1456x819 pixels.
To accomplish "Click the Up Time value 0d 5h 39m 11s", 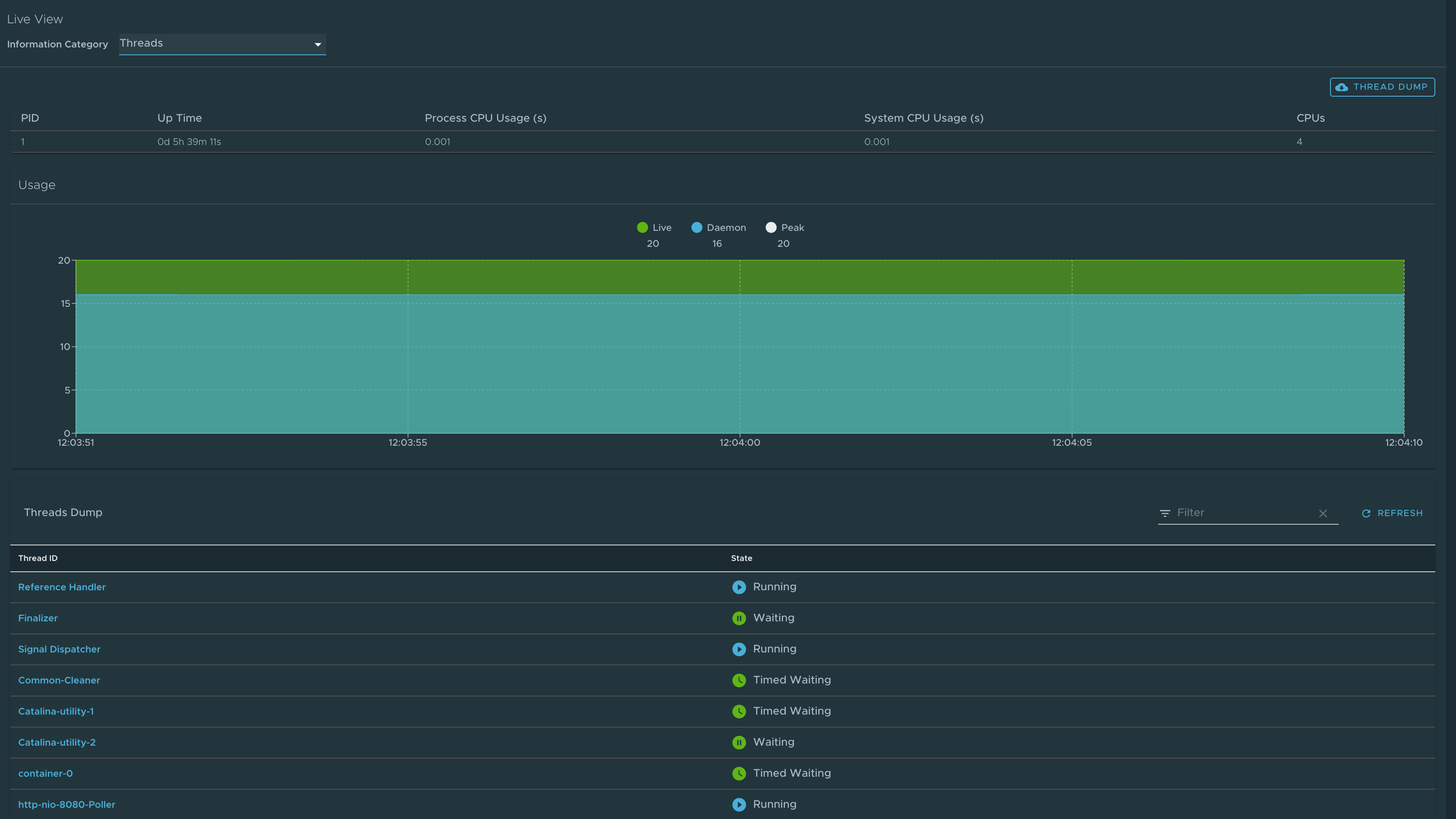I will pos(189,141).
